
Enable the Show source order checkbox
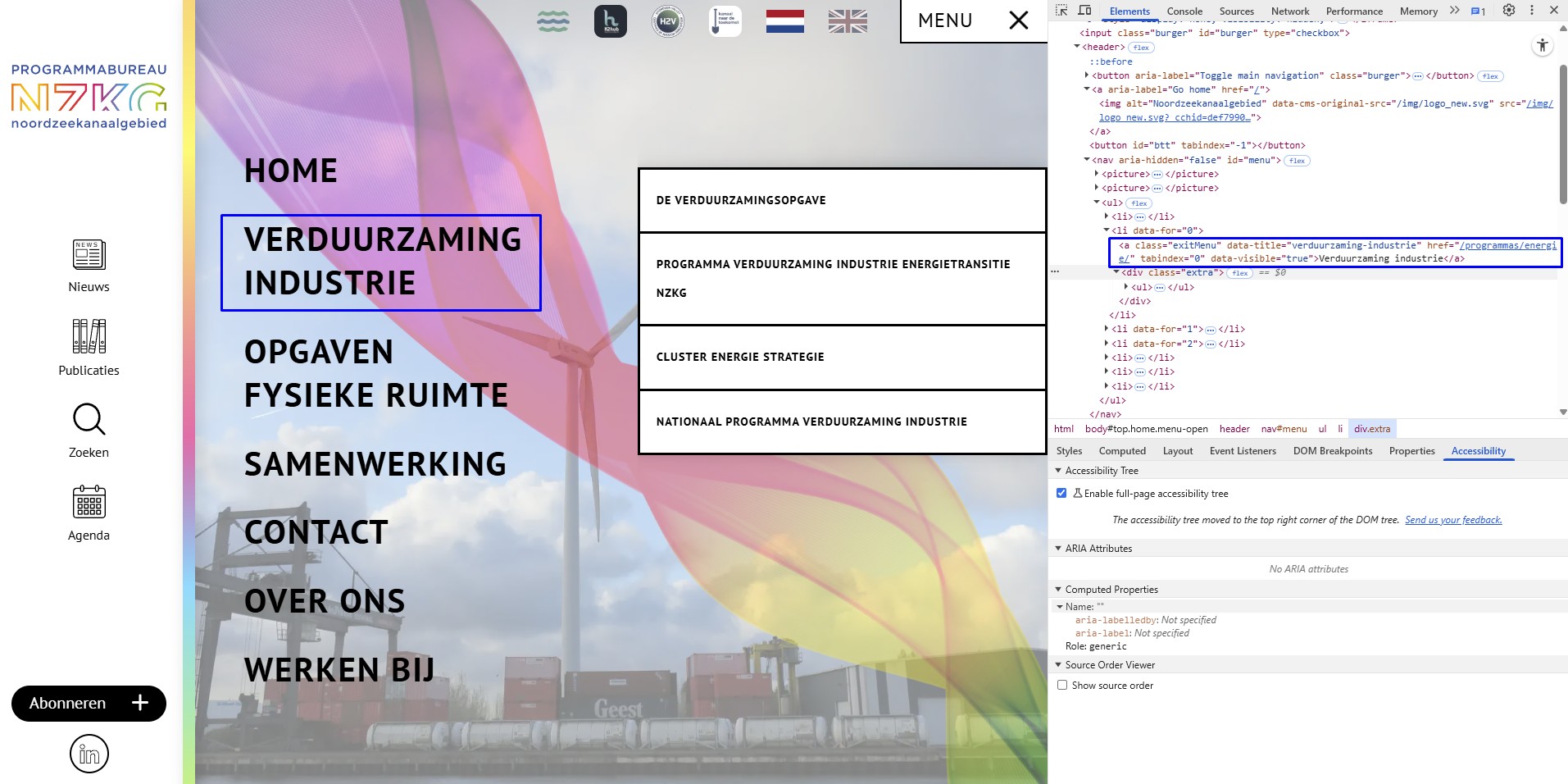(x=1061, y=685)
